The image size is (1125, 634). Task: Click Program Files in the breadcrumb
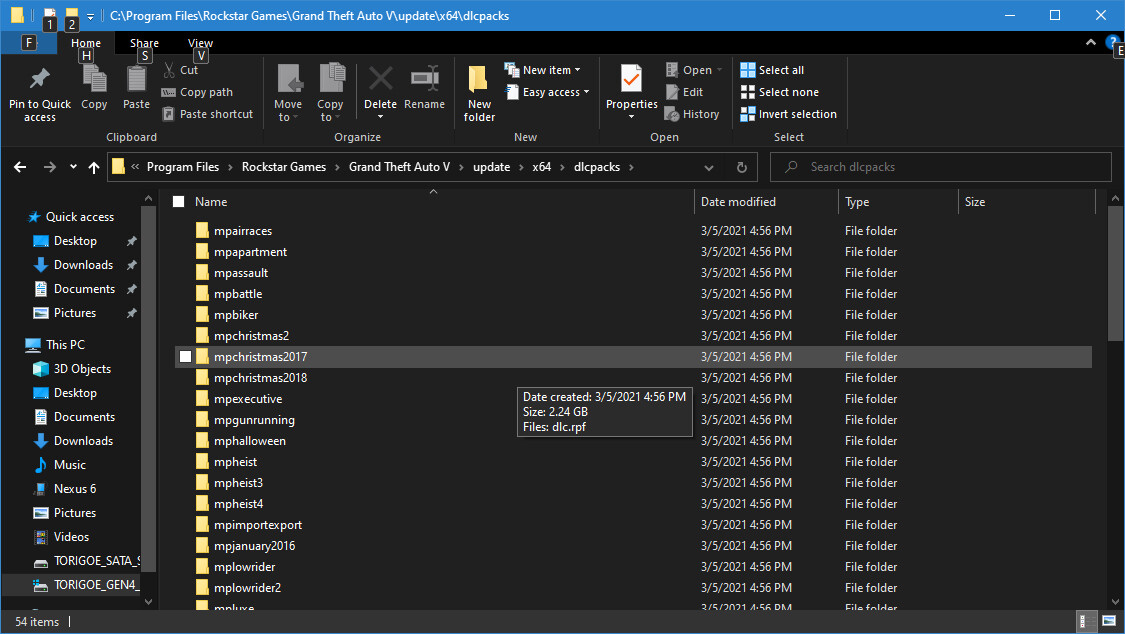[x=183, y=167]
